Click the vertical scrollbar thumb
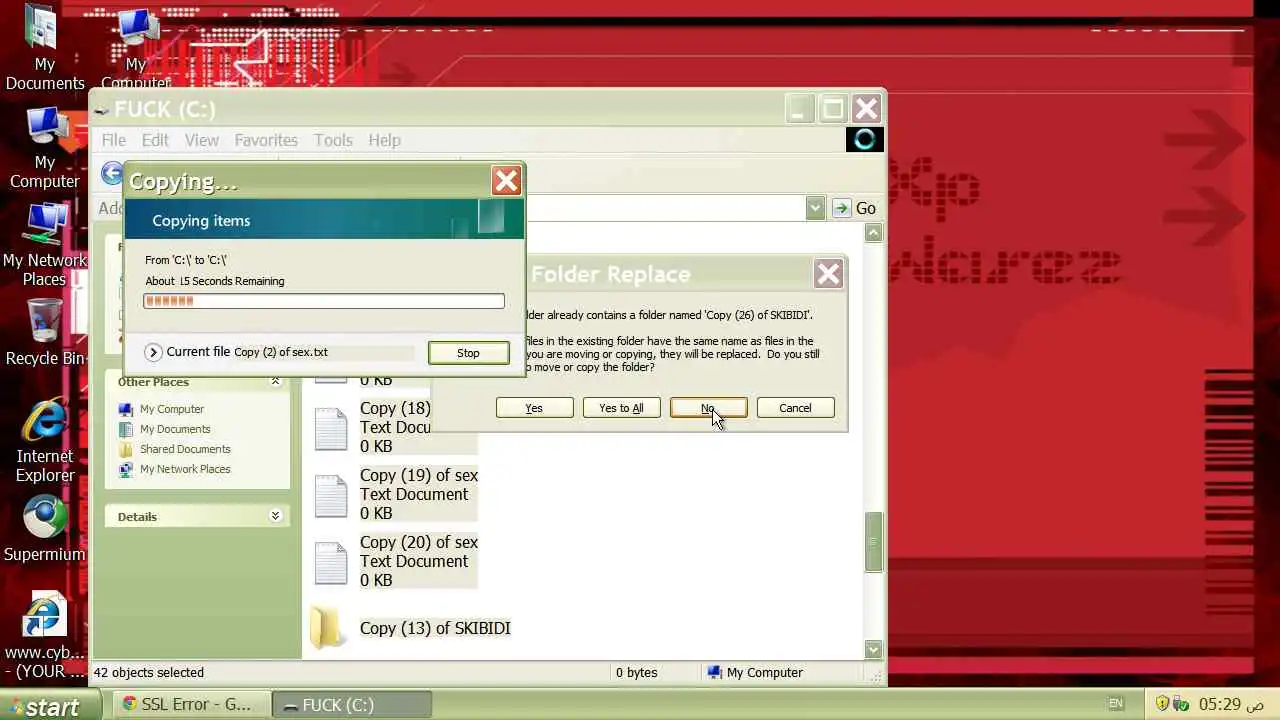The height and width of the screenshot is (720, 1280). coord(873,542)
